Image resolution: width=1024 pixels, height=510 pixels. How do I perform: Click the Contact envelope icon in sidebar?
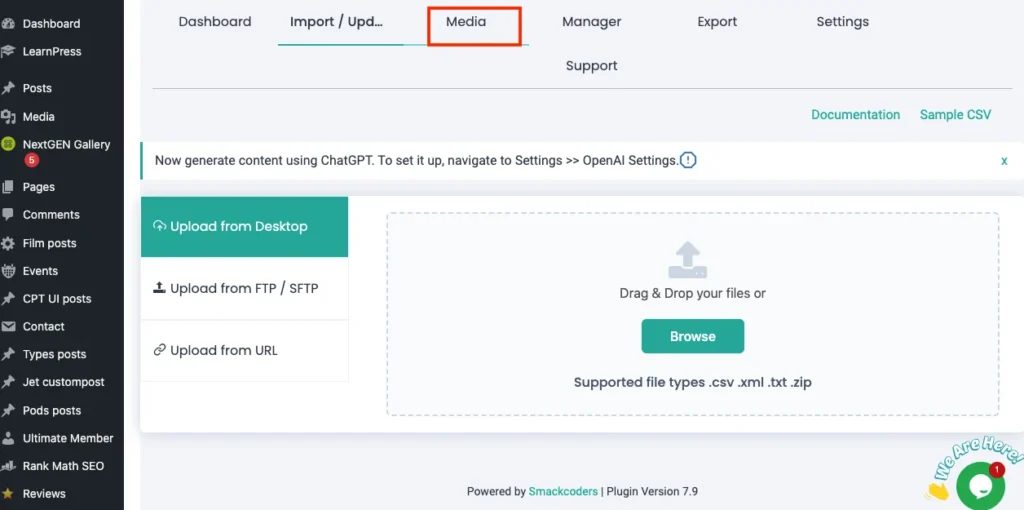coord(9,327)
